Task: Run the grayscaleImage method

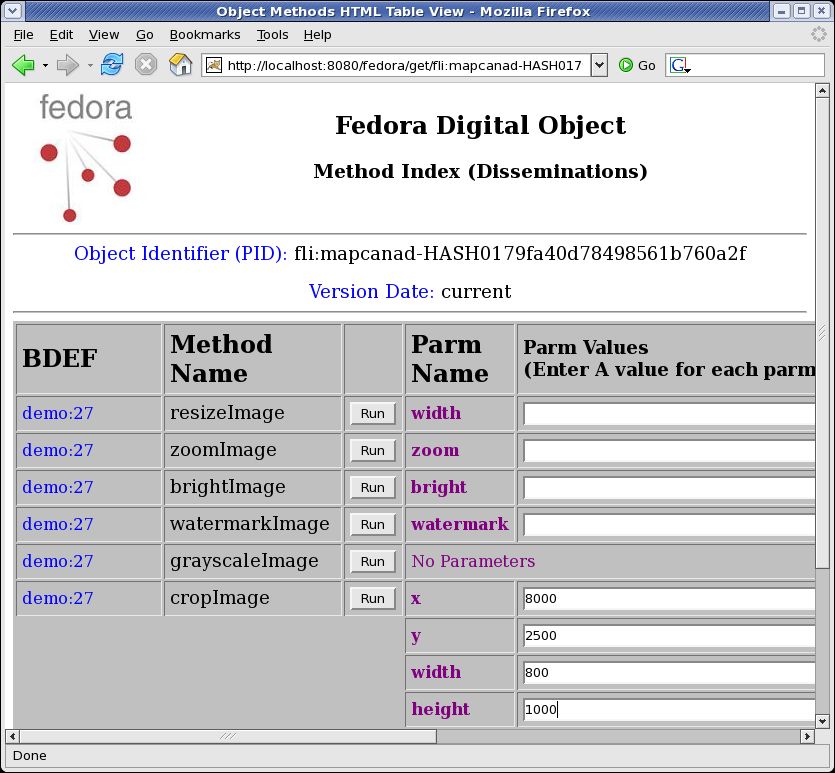Action: tap(373, 562)
